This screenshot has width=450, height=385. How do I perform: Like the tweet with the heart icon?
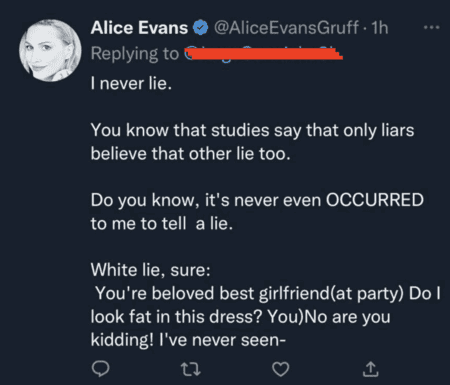pos(281,369)
